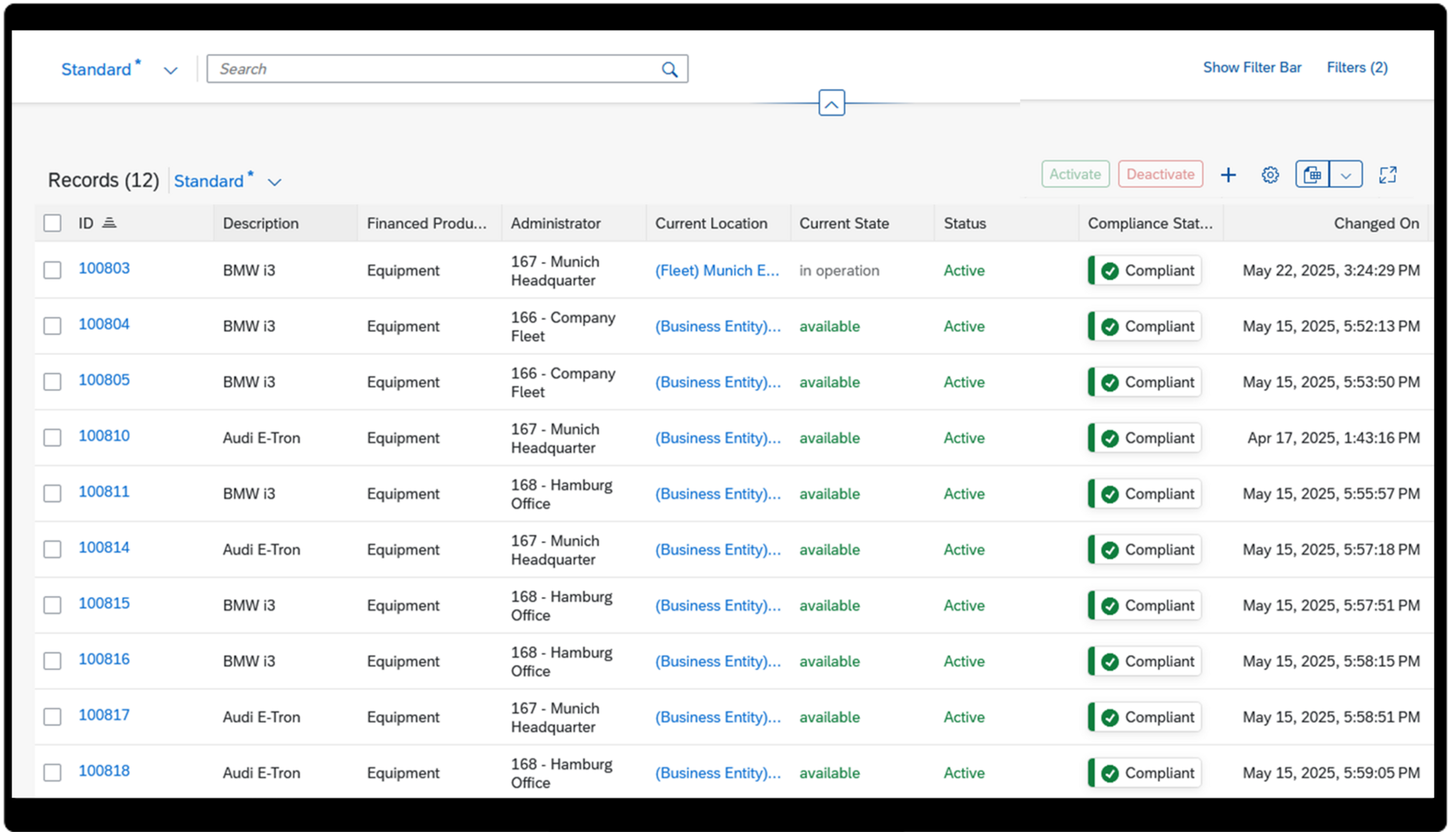Click the sort icon beside the ID header
The height and width of the screenshot is (832, 1456).
109,223
